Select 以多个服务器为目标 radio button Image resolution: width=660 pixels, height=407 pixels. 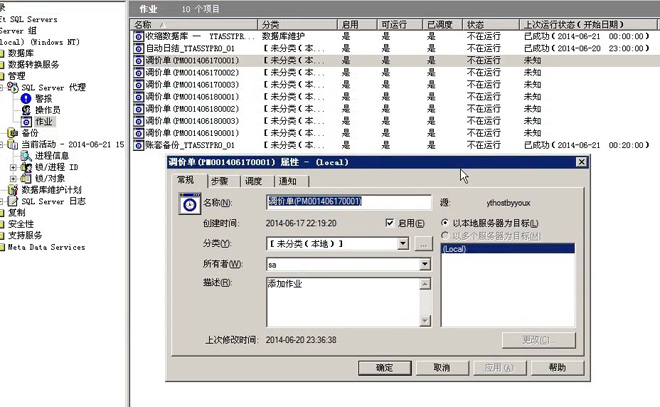pyautogui.click(x=444, y=235)
